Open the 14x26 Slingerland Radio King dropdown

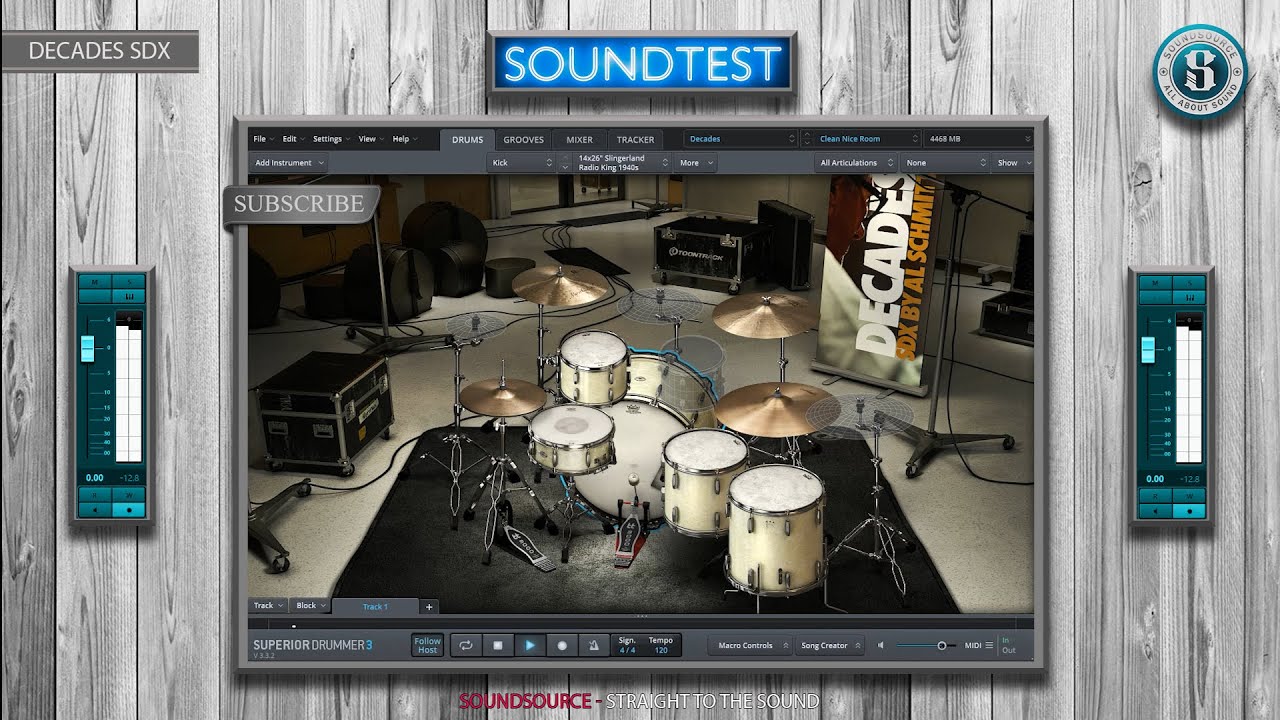pos(622,162)
